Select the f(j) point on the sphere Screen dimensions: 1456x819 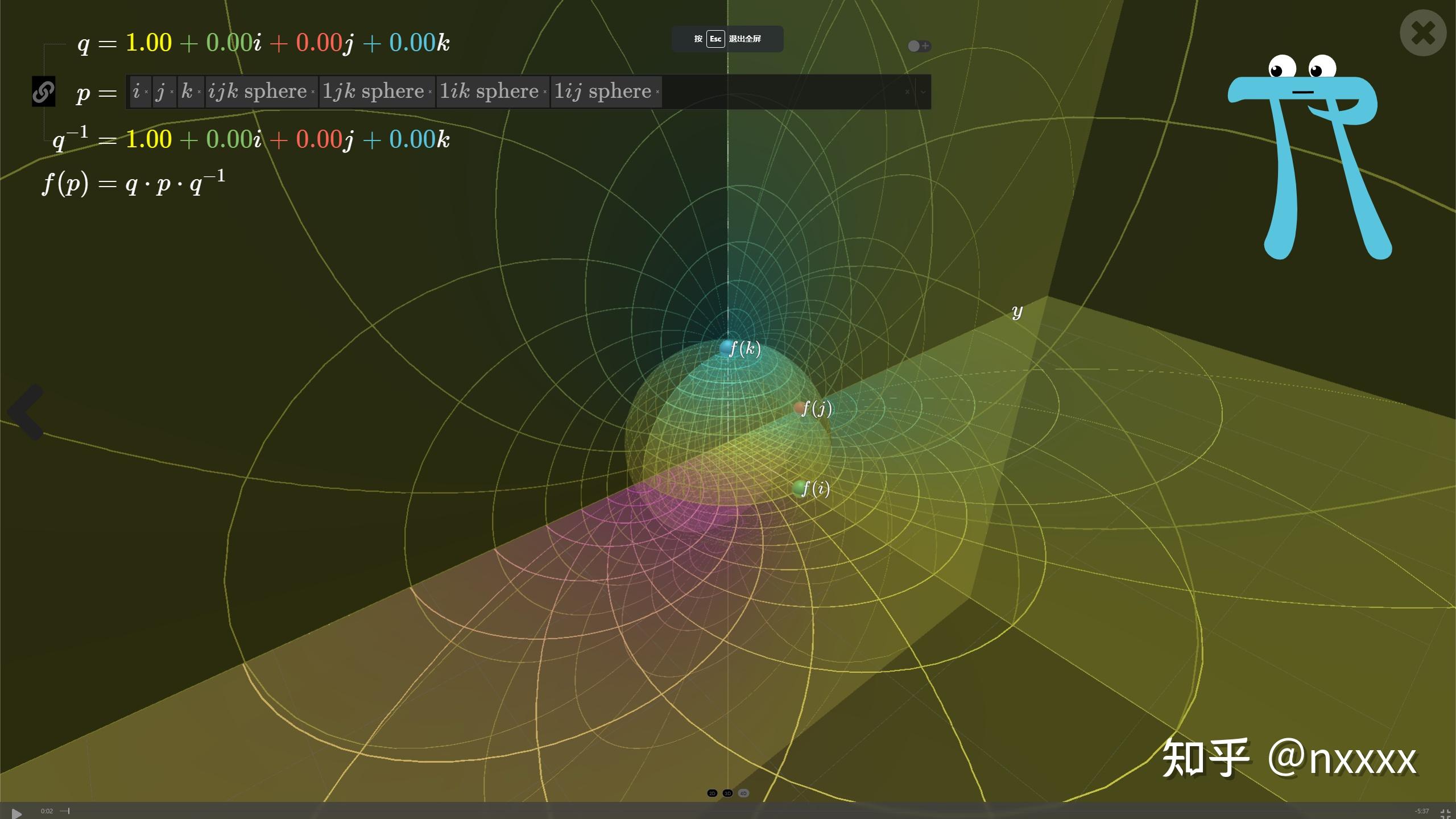801,407
